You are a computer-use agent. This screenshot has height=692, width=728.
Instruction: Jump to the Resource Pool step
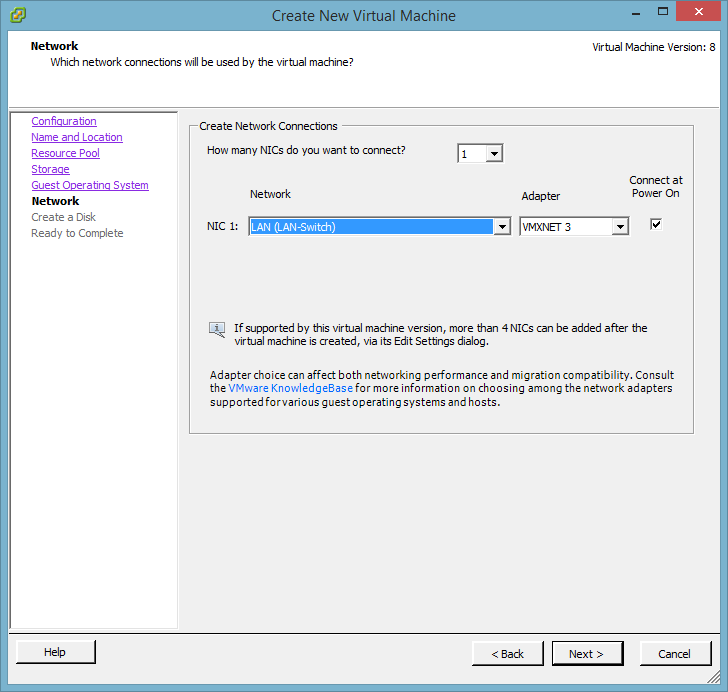(x=65, y=153)
